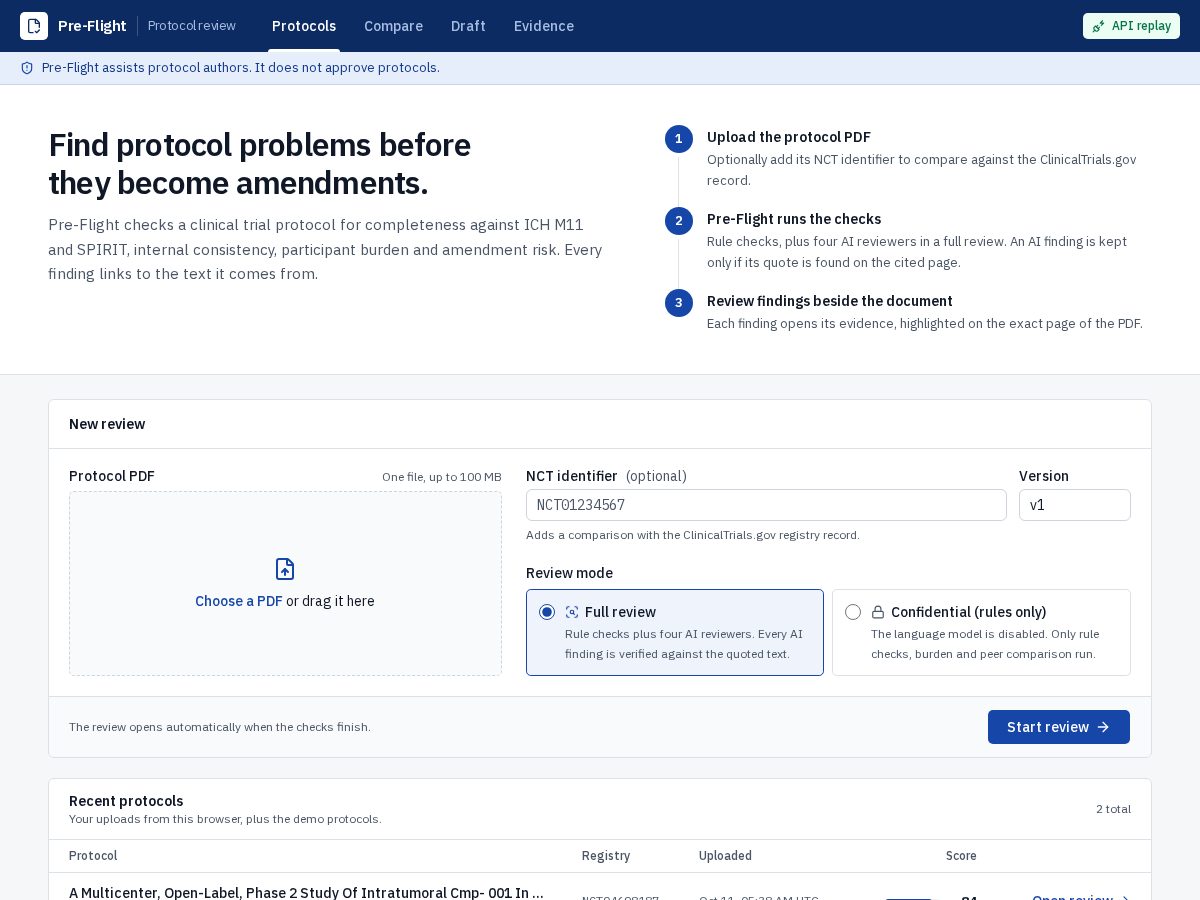
Task: Focus the NCT identifier input field
Action: [766, 505]
